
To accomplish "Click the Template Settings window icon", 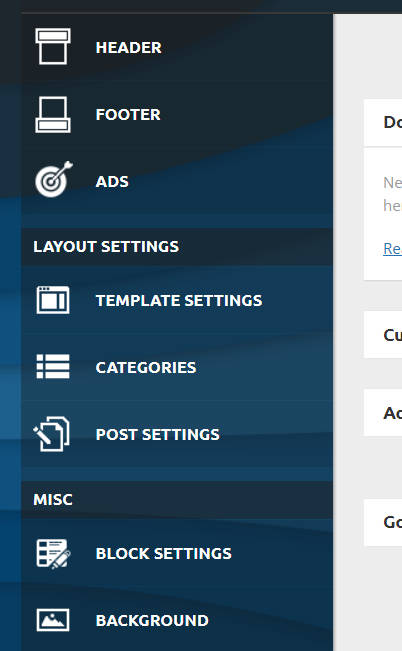I will tap(53, 300).
